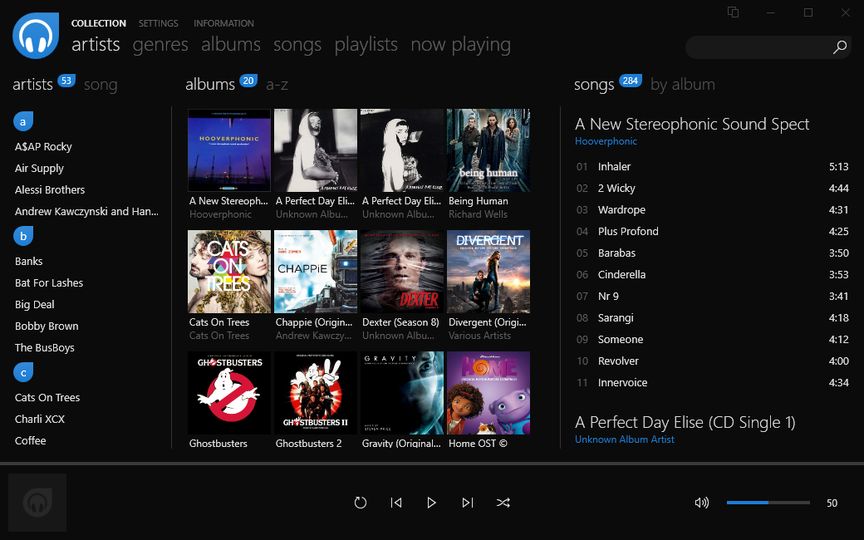The width and height of the screenshot is (864, 540).
Task: Skip to previous track
Action: (x=396, y=503)
